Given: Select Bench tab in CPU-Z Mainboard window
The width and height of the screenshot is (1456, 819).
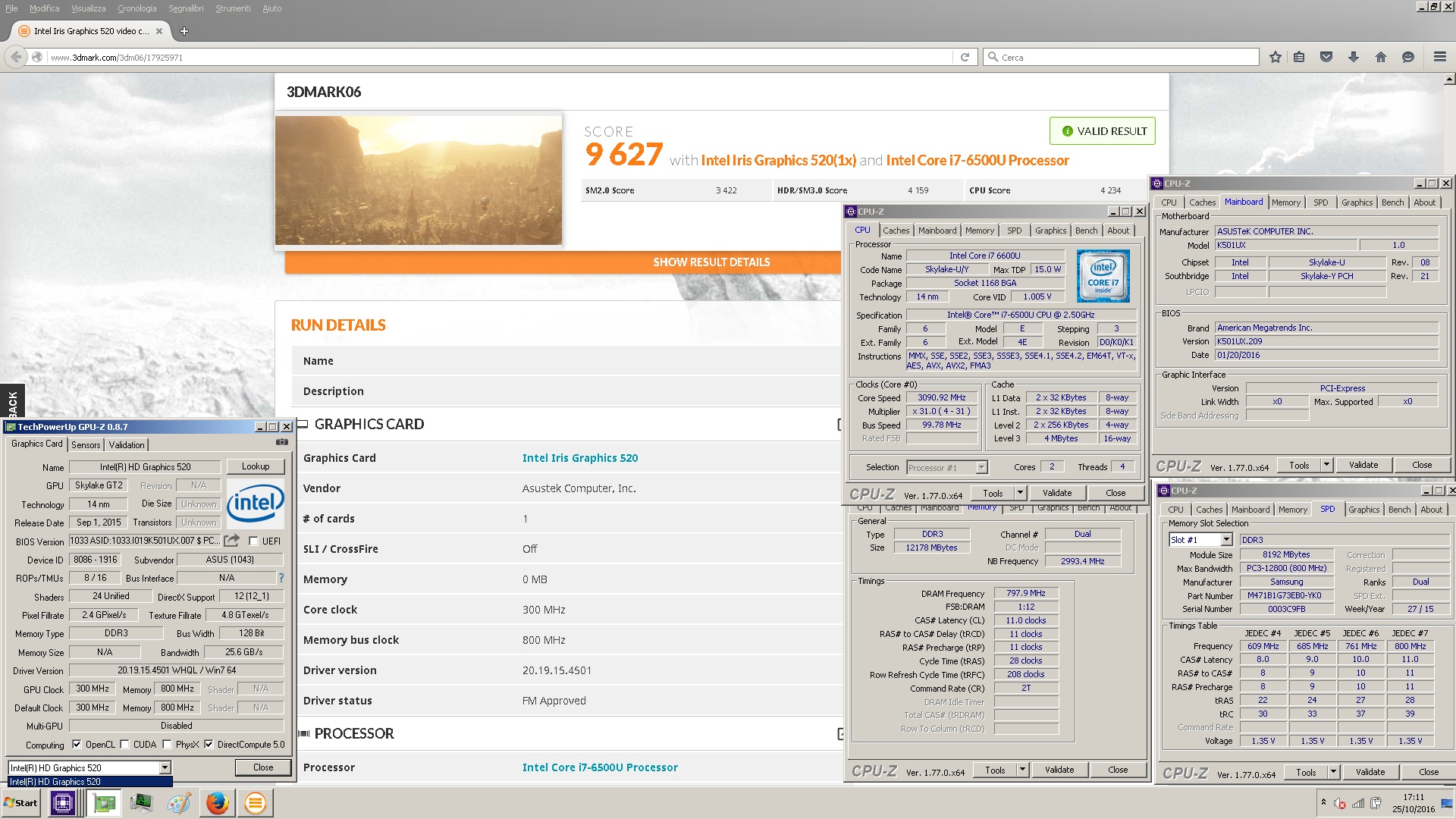Looking at the screenshot, I should 1392,202.
